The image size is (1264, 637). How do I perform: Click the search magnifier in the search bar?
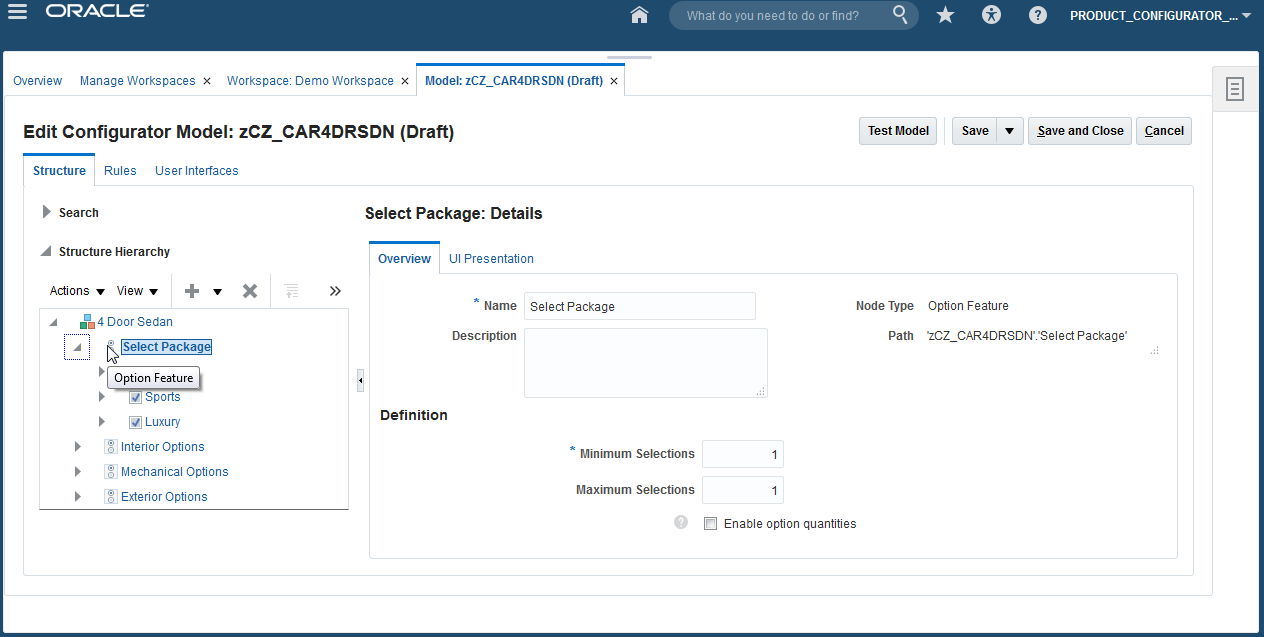pos(899,15)
